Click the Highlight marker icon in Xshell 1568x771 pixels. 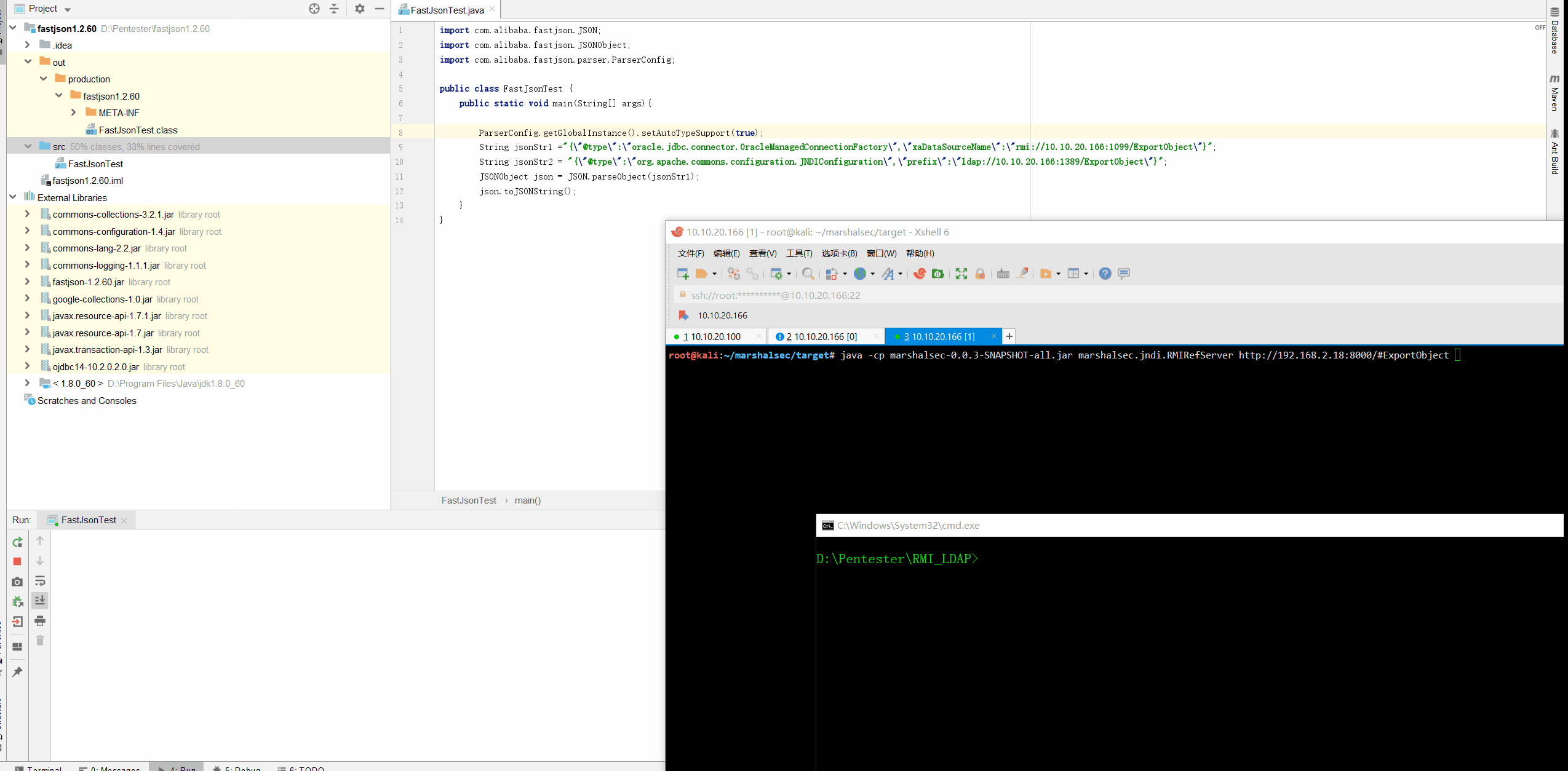(x=1022, y=273)
